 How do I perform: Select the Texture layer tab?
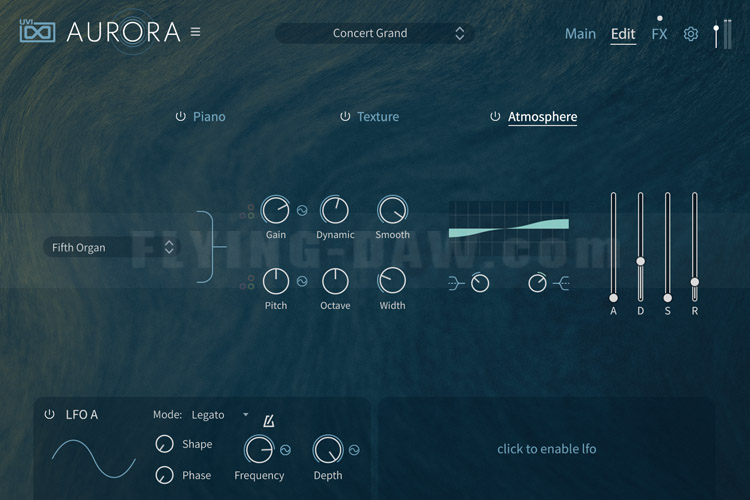pyautogui.click(x=378, y=117)
